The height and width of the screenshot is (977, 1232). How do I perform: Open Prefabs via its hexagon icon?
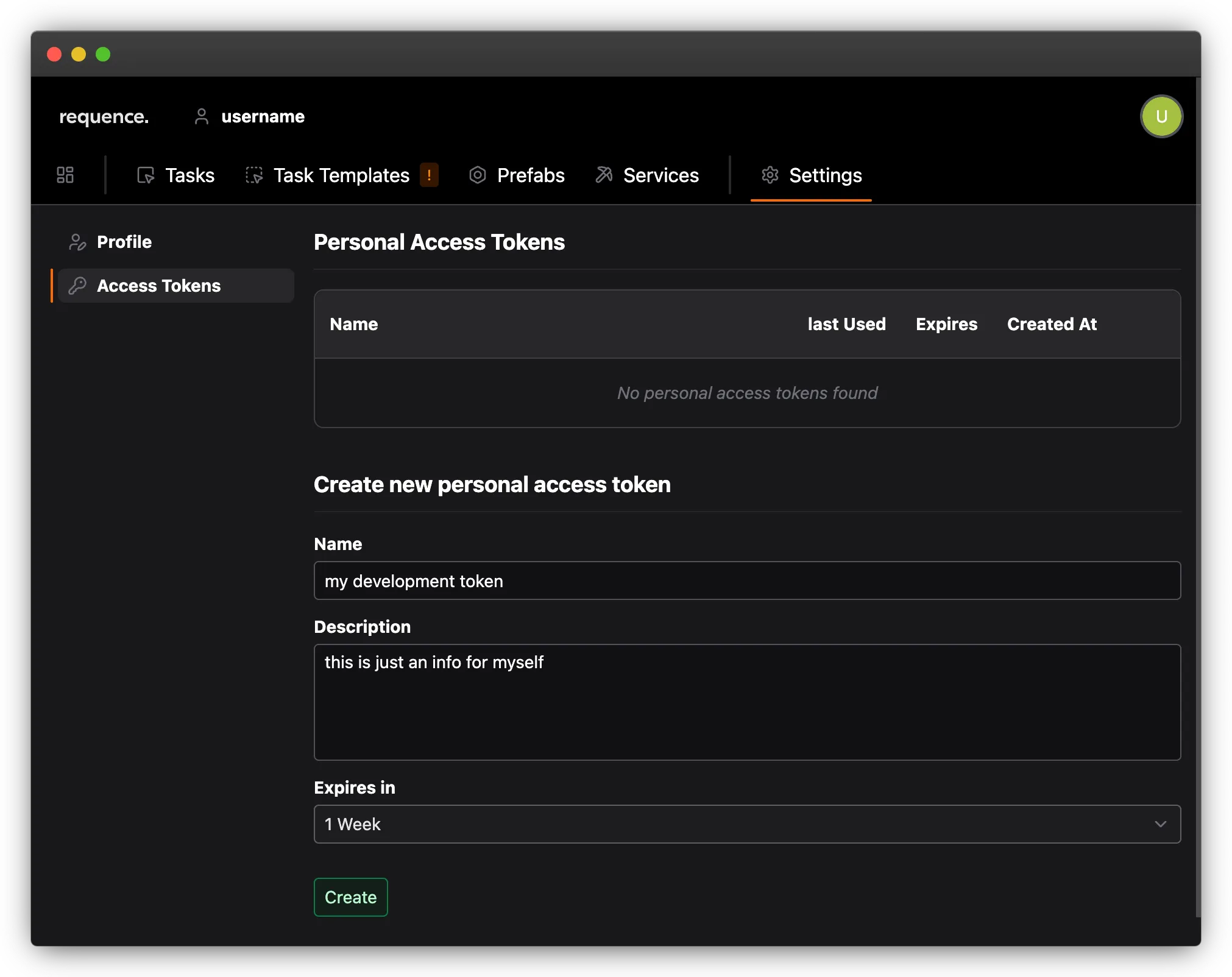coord(478,175)
